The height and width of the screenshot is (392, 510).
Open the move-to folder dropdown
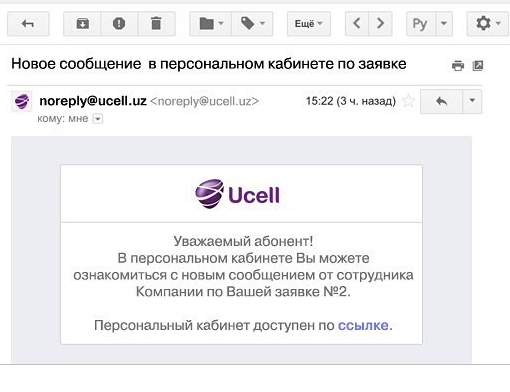[211, 24]
